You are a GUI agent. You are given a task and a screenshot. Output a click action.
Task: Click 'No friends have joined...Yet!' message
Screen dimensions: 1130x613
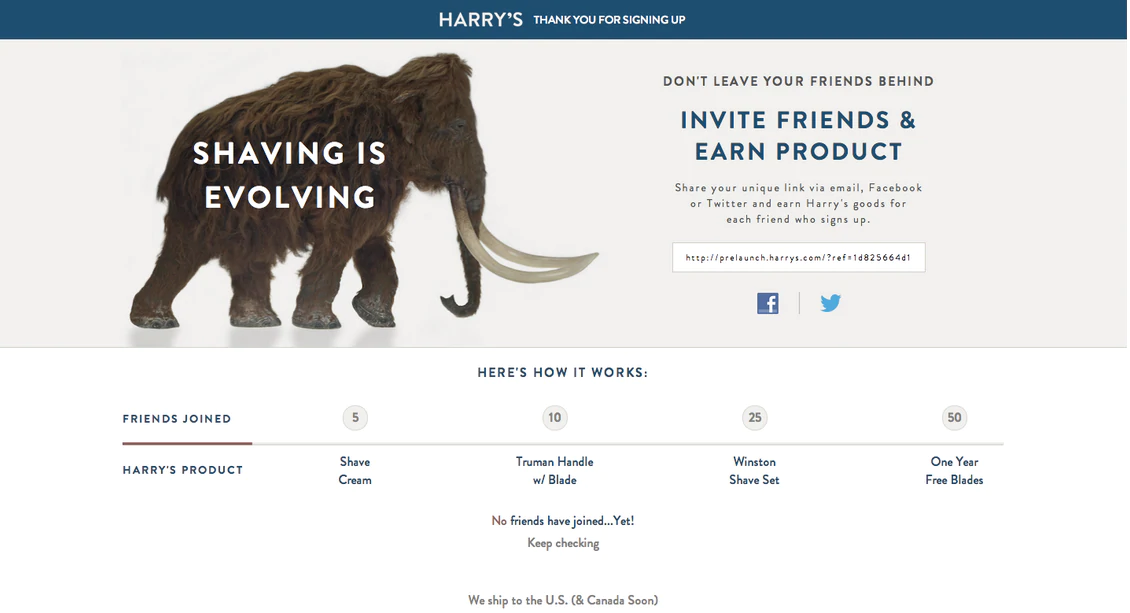tap(562, 520)
